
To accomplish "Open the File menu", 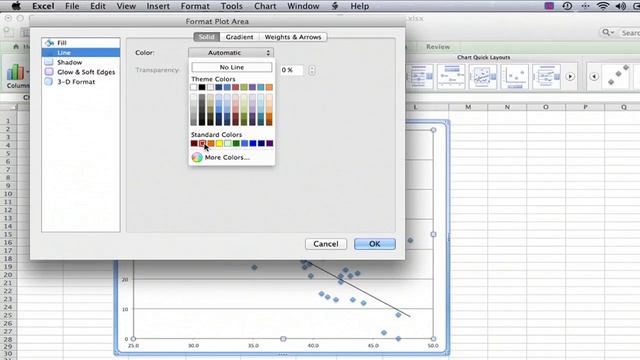I will [72, 6].
